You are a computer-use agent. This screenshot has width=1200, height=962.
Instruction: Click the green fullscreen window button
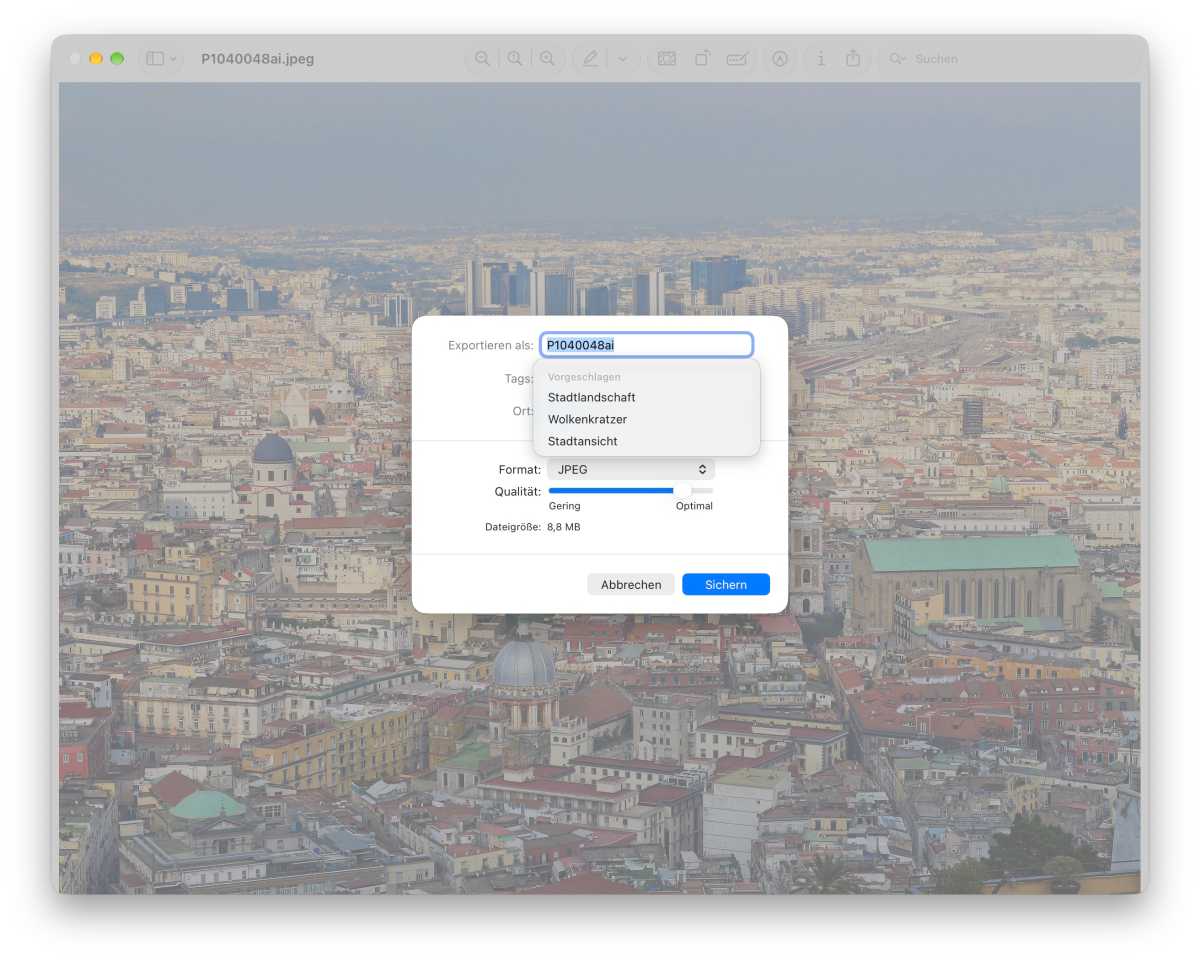tap(117, 59)
